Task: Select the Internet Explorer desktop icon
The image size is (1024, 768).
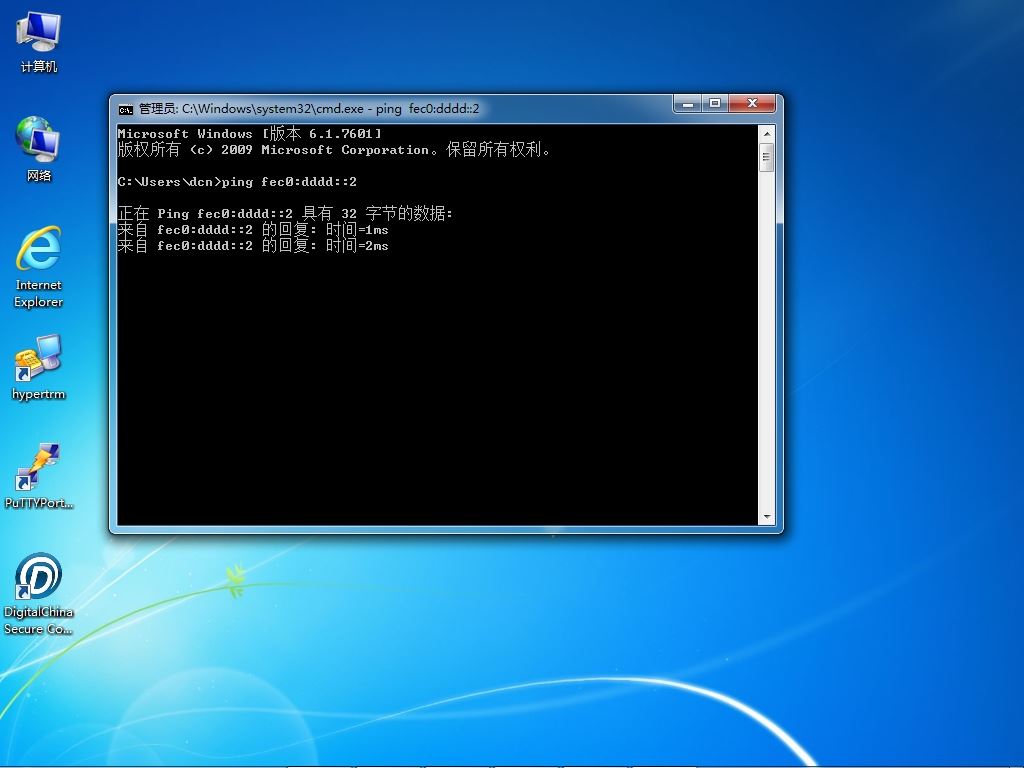Action: pos(39,266)
